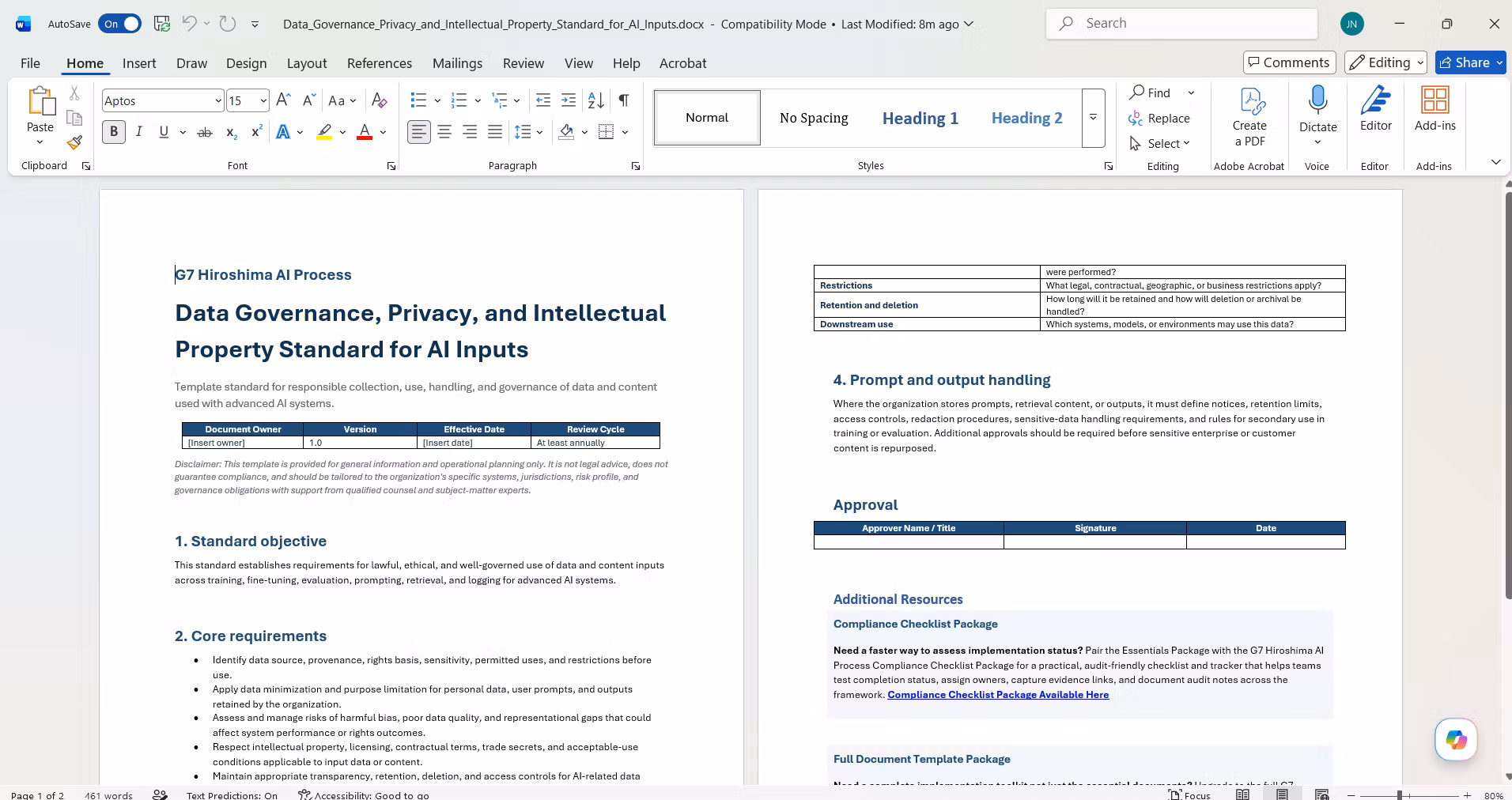The width and height of the screenshot is (1512, 800).
Task: Switch to Web Layout view
Action: [1321, 794]
